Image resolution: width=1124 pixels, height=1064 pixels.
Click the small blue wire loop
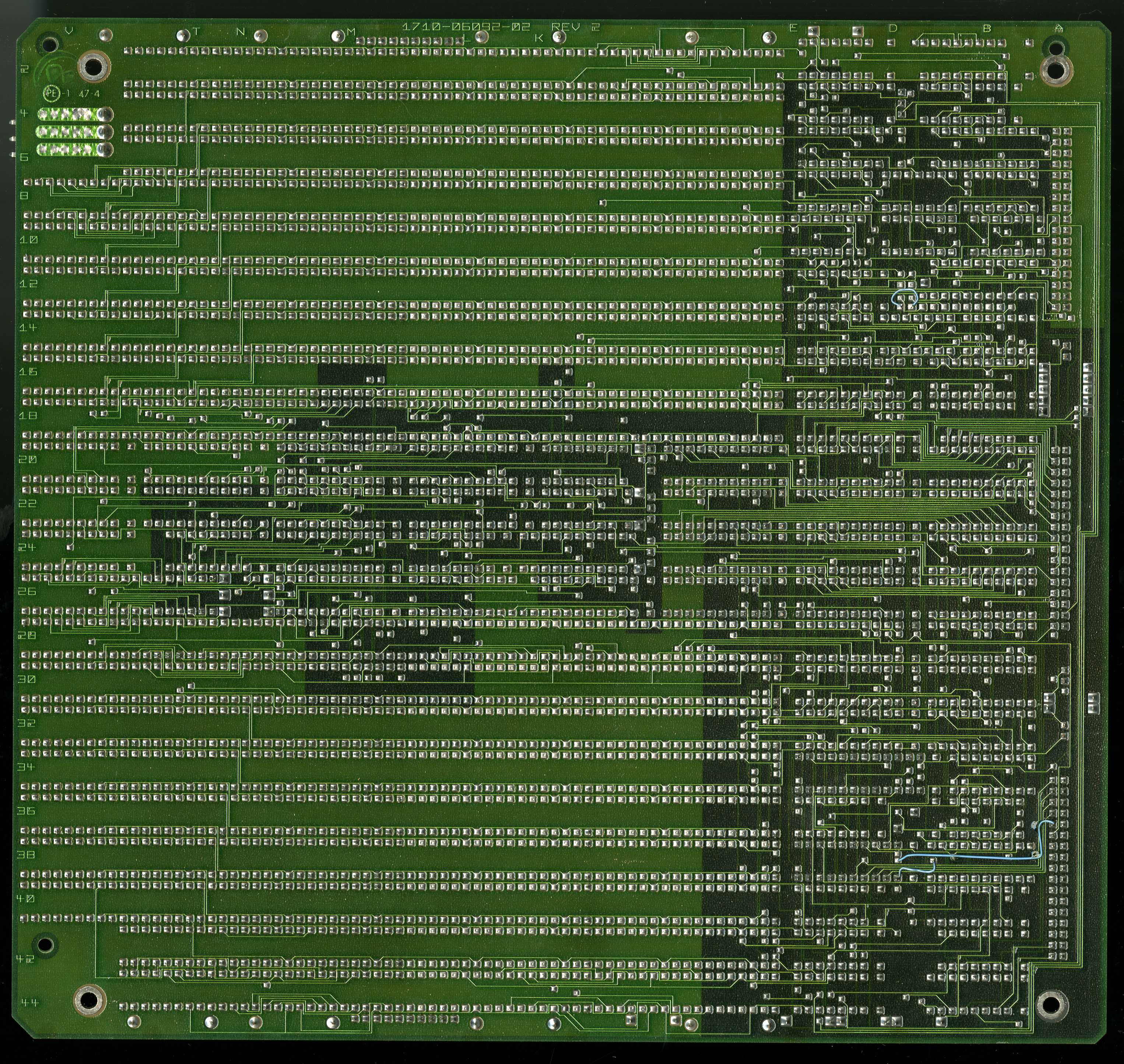click(905, 297)
